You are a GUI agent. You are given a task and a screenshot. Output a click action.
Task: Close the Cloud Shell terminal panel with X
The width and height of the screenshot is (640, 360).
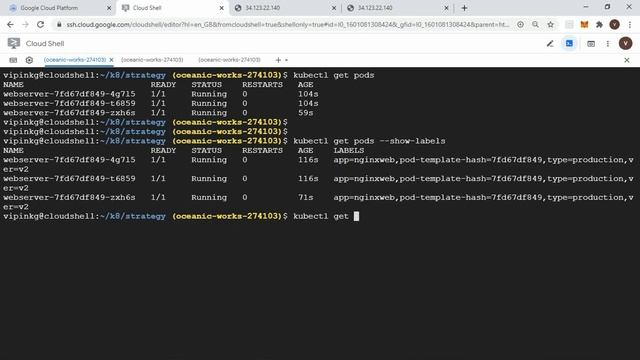point(627,60)
